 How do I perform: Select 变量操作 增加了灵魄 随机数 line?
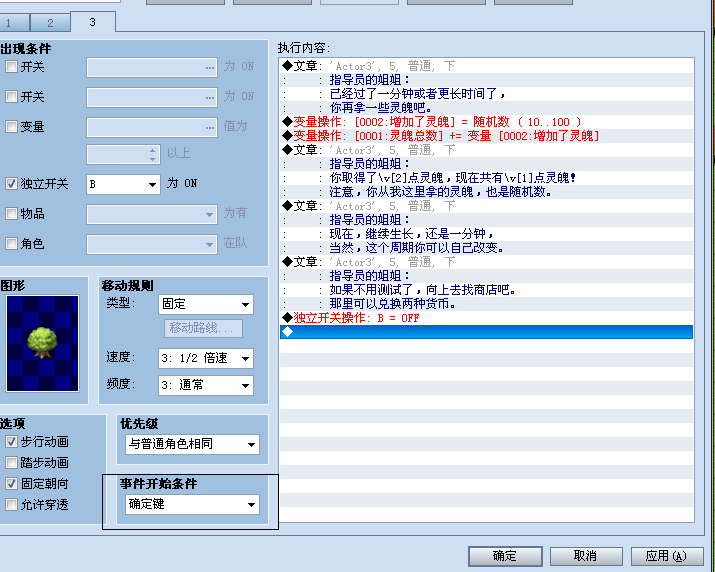[x=487, y=122]
